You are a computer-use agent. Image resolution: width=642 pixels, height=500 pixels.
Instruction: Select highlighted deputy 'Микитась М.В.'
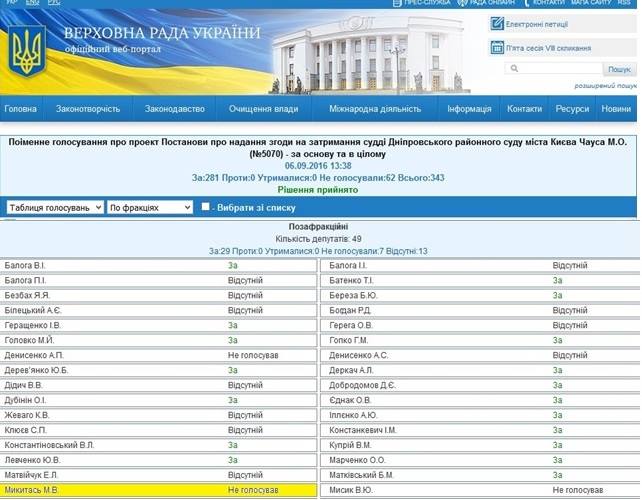click(x=32, y=490)
